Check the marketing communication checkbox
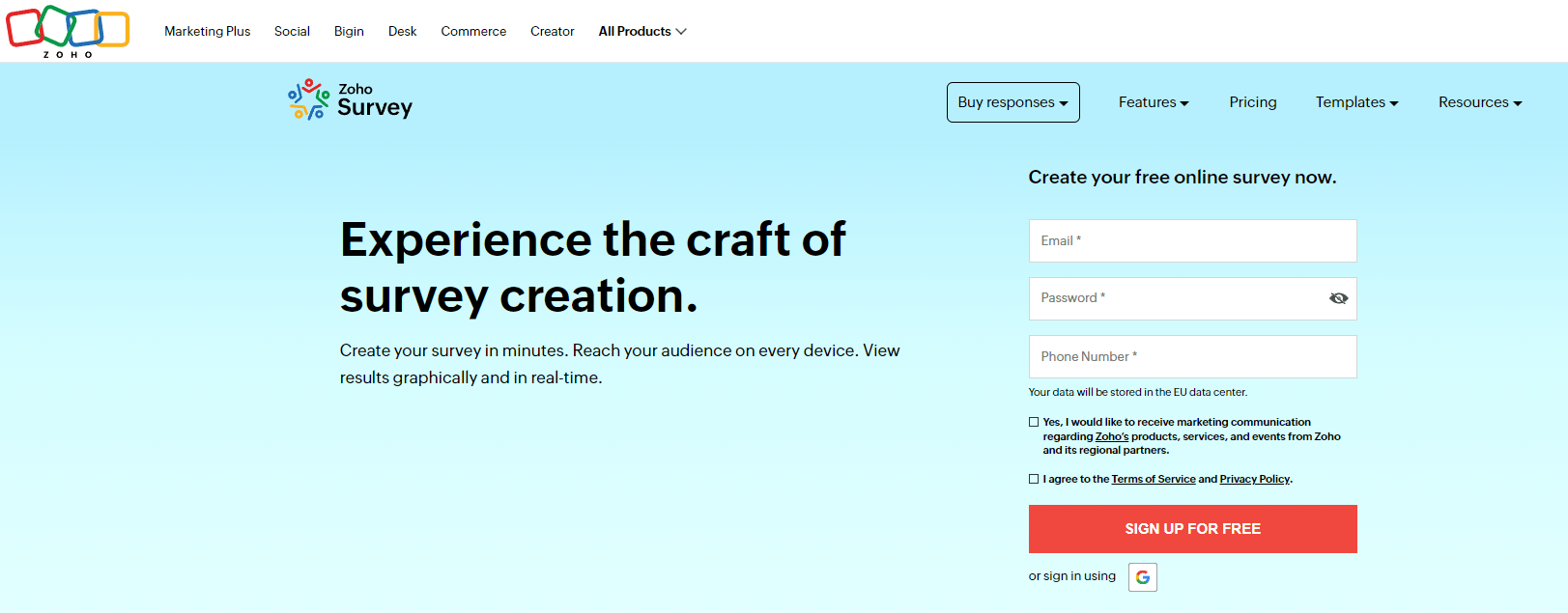 click(1034, 422)
